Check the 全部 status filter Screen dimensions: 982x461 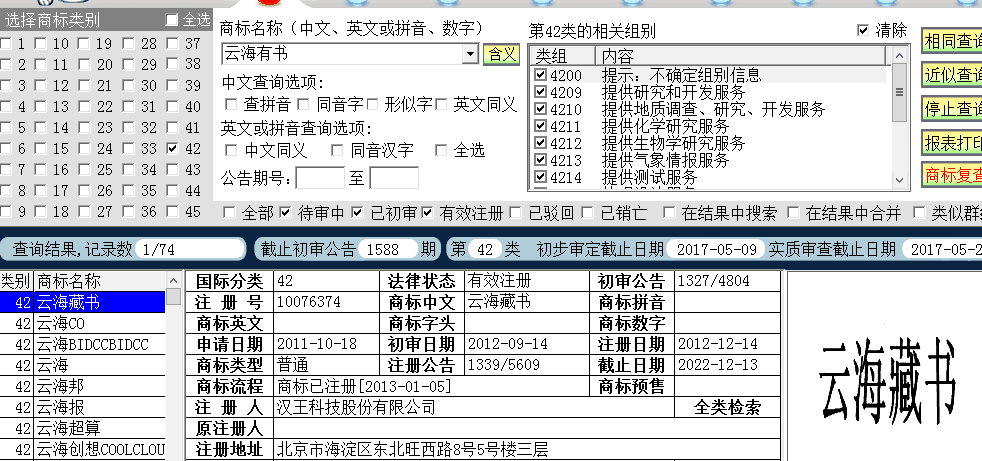(230, 213)
